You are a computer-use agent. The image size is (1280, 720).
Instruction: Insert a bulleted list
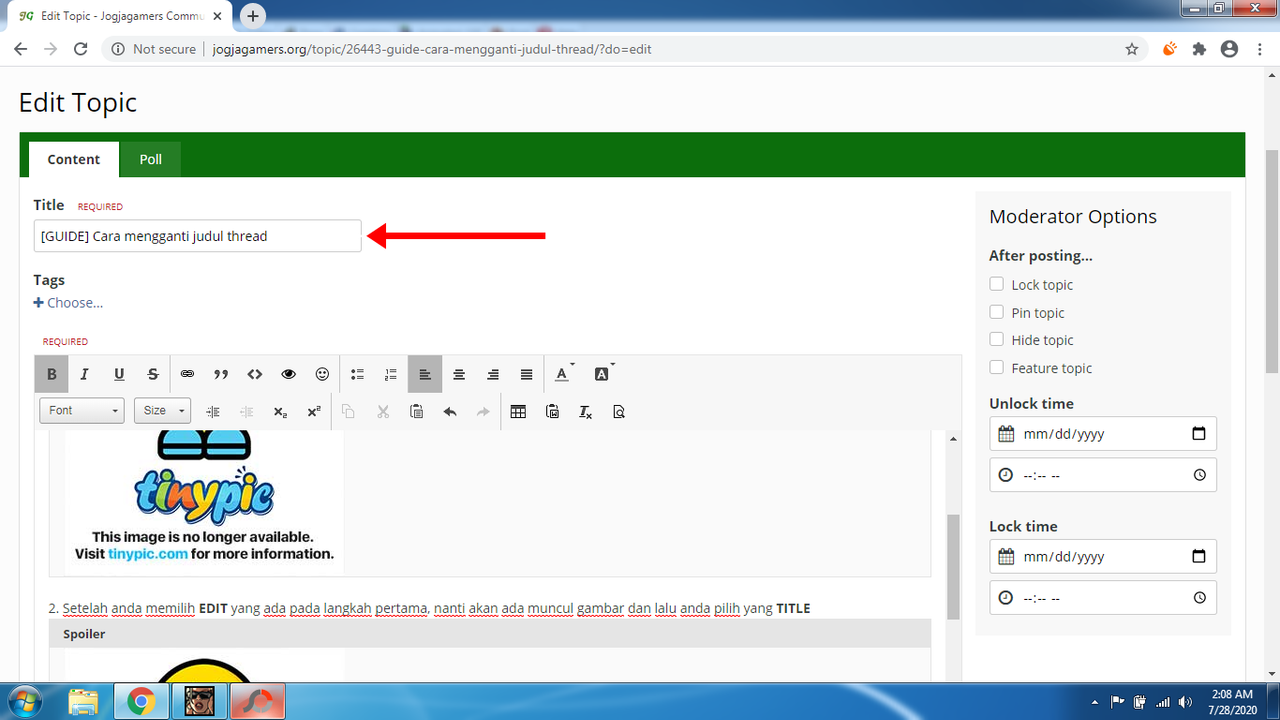(357, 374)
